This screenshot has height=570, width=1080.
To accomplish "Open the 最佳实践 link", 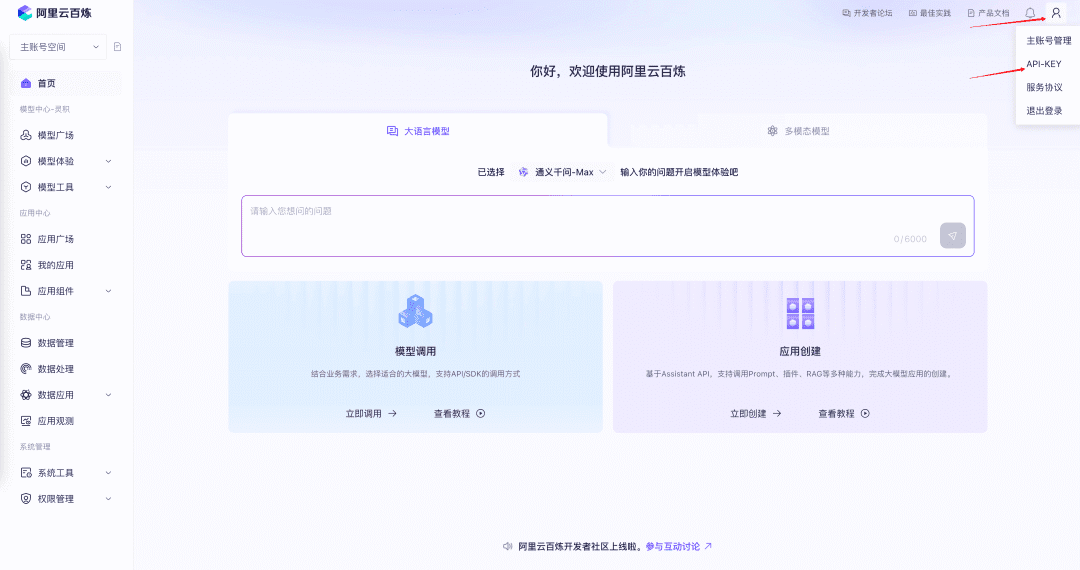I will coord(930,13).
